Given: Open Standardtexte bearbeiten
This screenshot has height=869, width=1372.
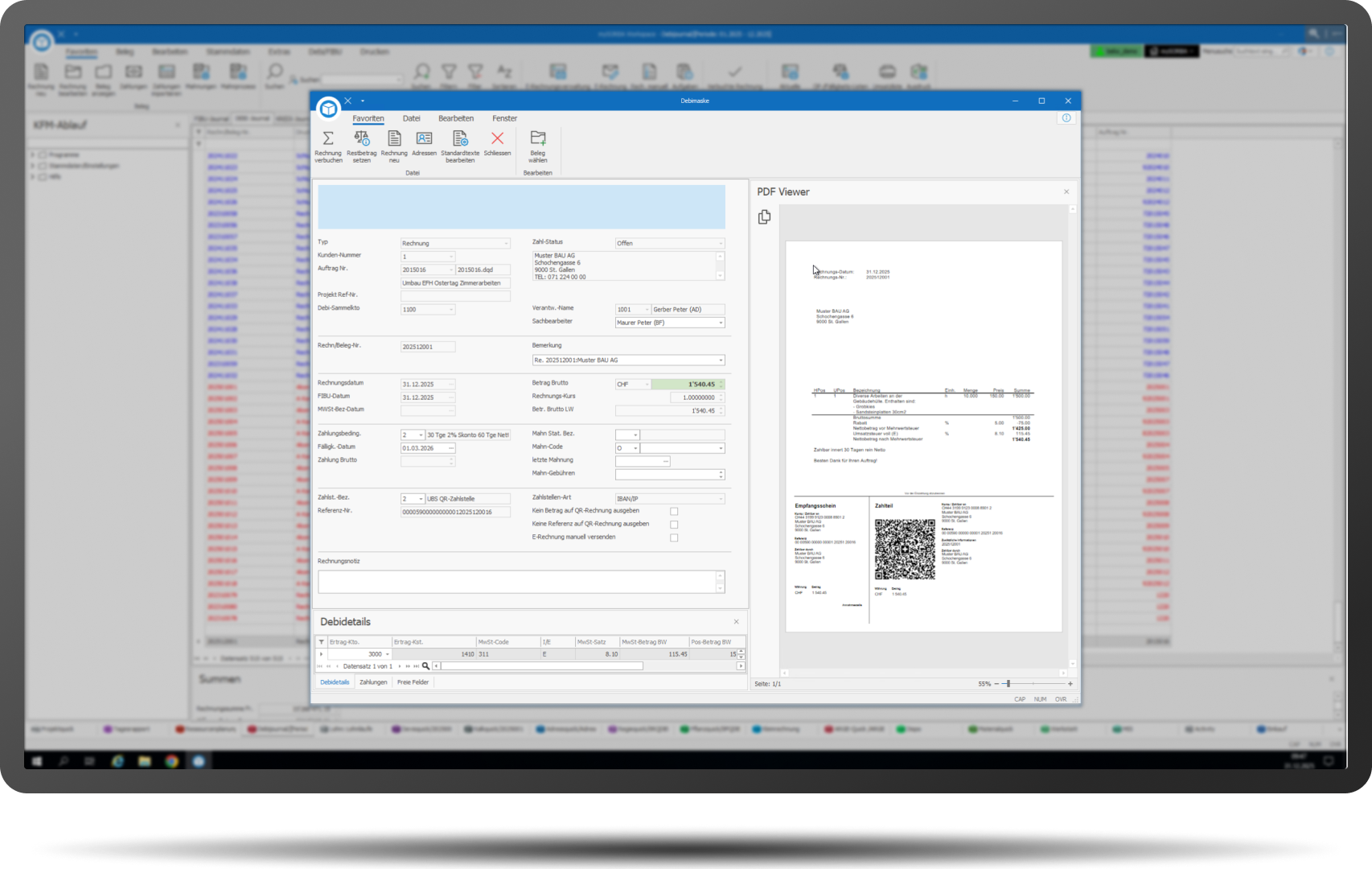Looking at the screenshot, I should [x=460, y=139].
